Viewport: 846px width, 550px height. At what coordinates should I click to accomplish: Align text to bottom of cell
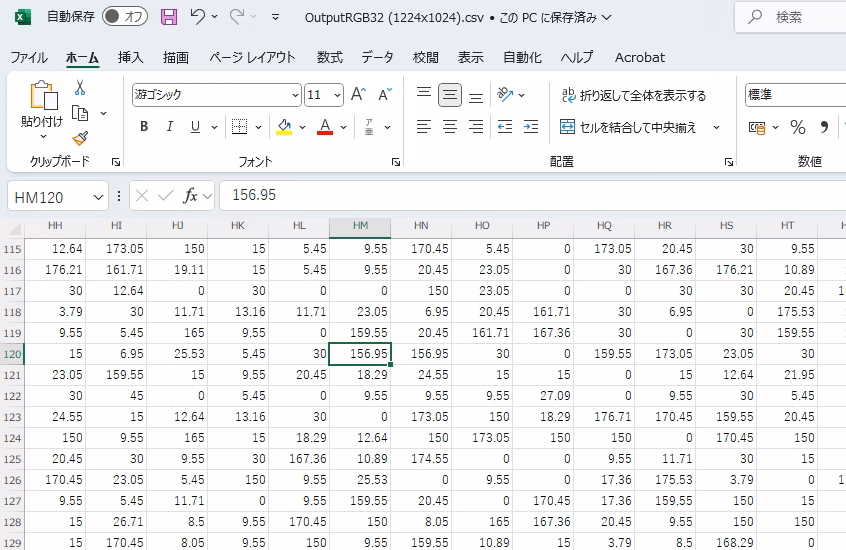click(x=476, y=96)
